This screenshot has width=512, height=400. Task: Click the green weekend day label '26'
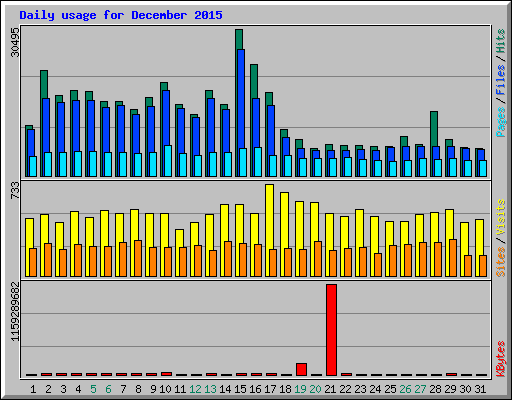tap(405, 389)
